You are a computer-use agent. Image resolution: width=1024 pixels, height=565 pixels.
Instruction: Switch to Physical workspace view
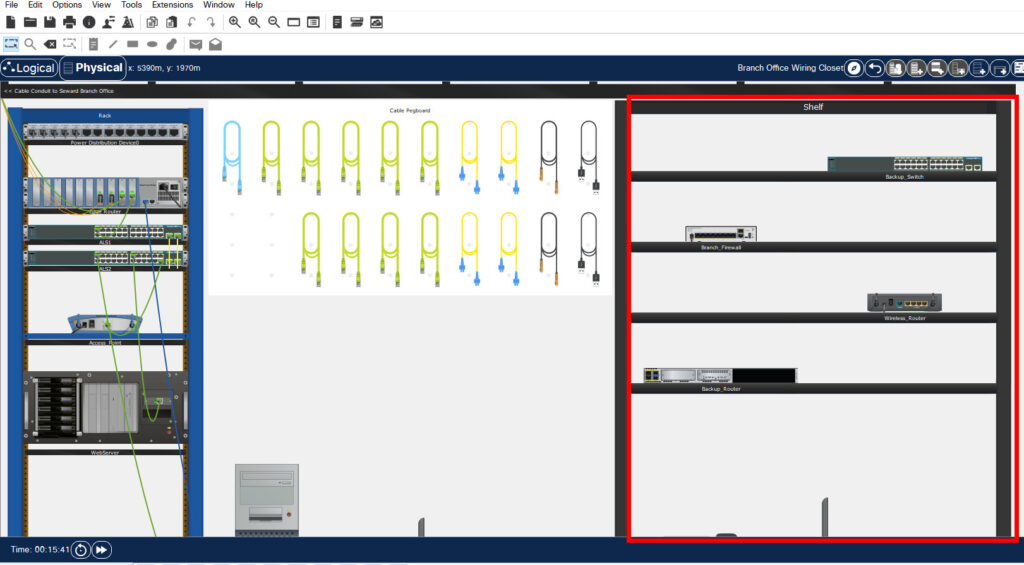93,68
